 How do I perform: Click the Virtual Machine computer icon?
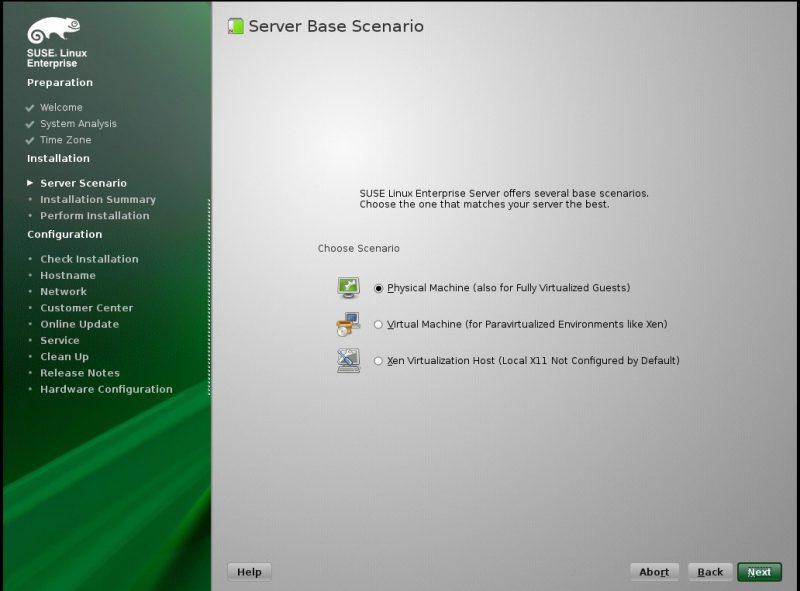pos(348,324)
